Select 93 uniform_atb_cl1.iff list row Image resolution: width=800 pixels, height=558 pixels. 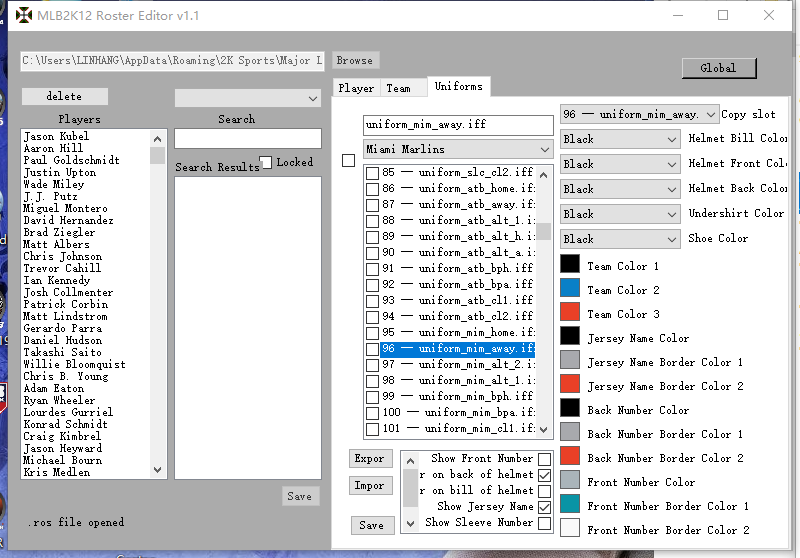click(458, 300)
